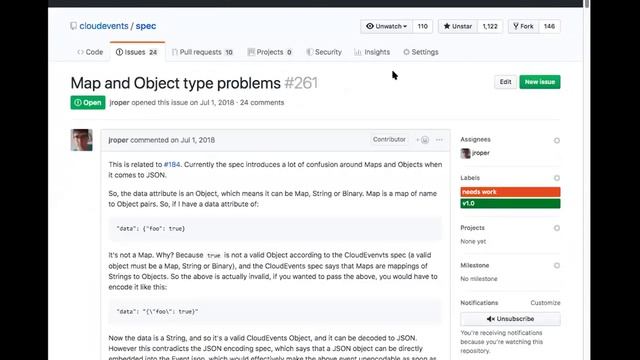Viewport: 640px width, 360px height.
Task: Click the assignee jroper in the sidebar
Action: tap(481, 153)
